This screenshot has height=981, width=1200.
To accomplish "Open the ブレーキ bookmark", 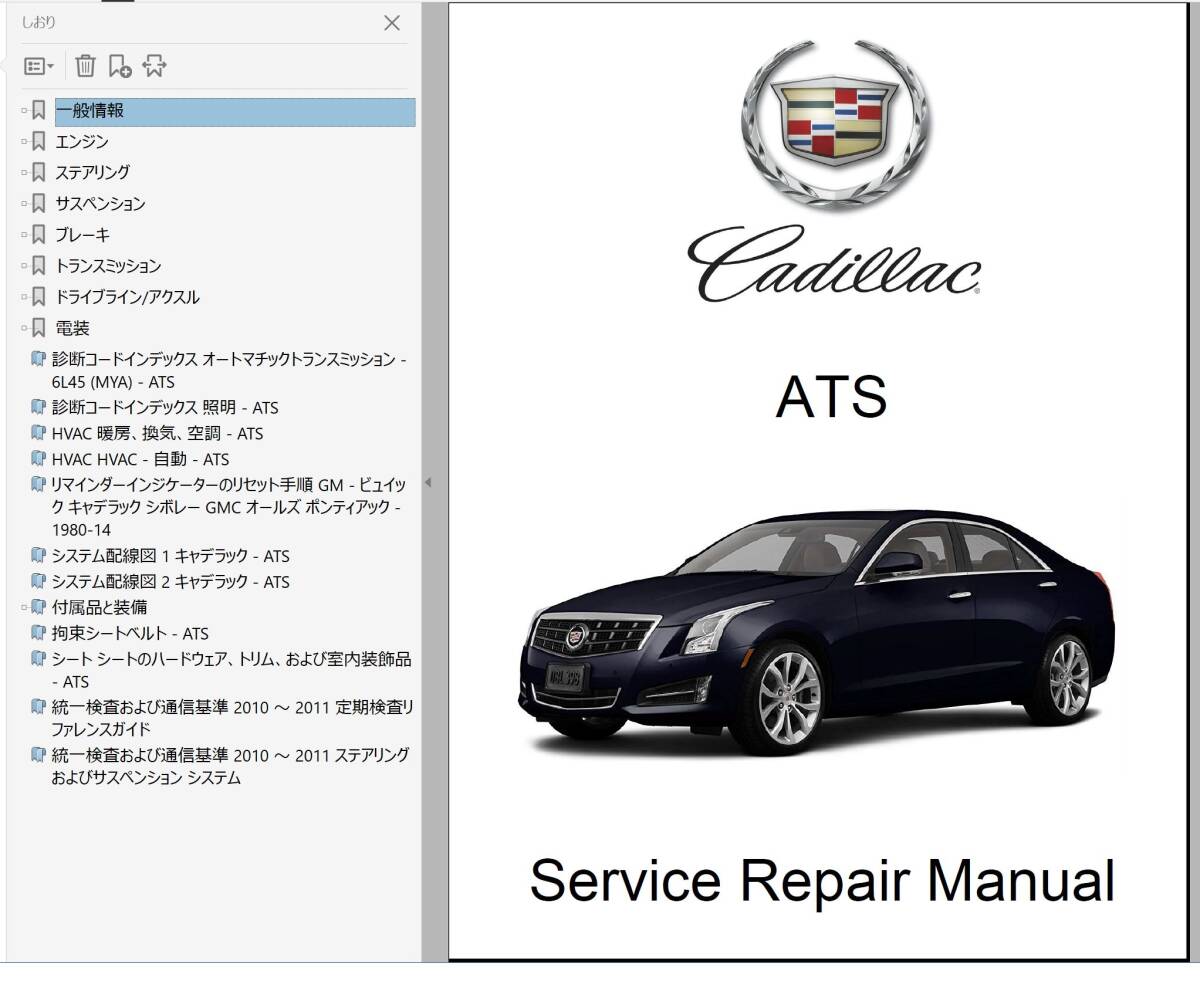I will [83, 235].
